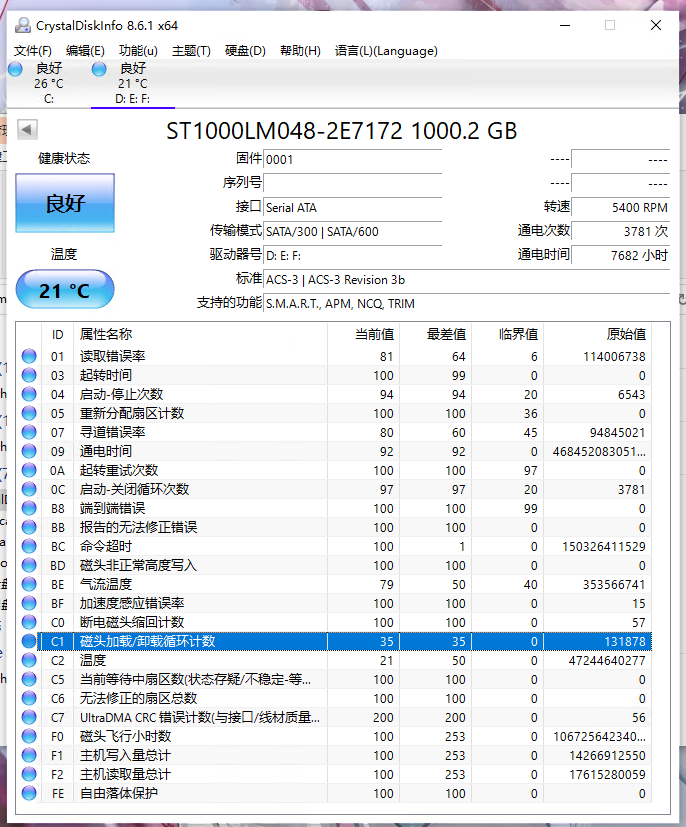Select the 重新分配扇区计数 row
Viewport: 686px width, 827px height.
(x=334, y=413)
